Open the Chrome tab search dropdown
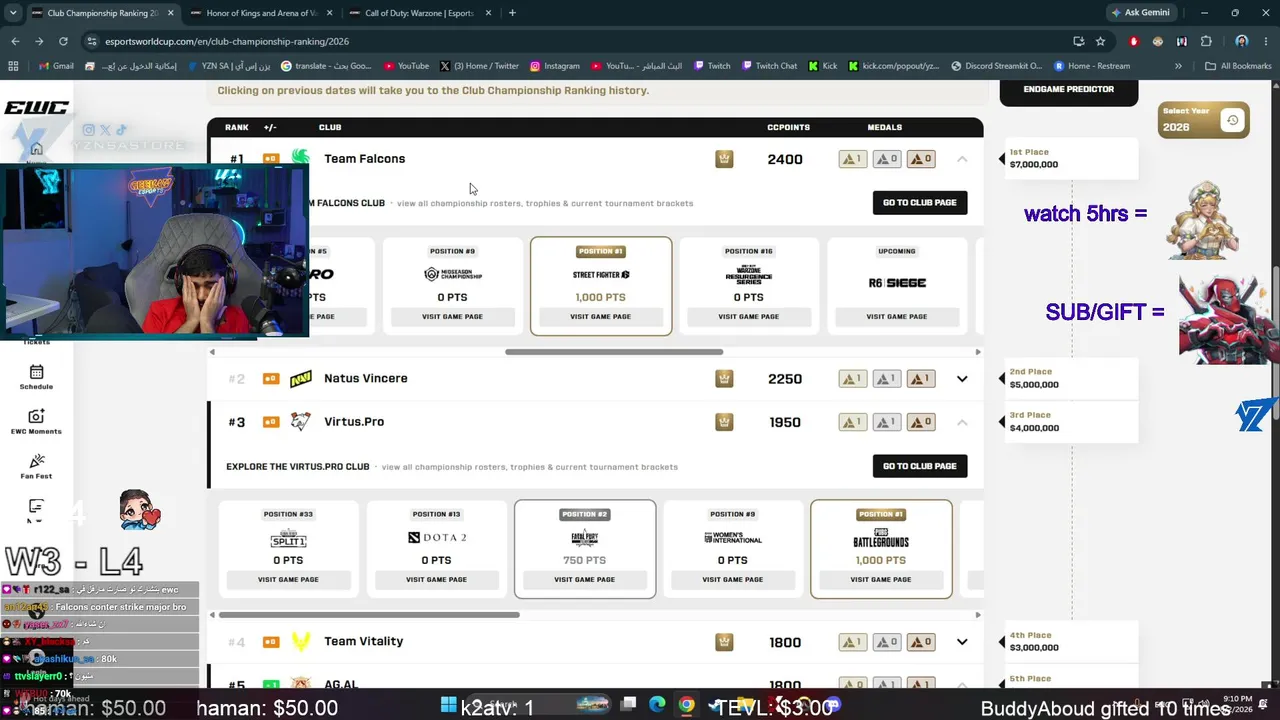 [x=13, y=13]
